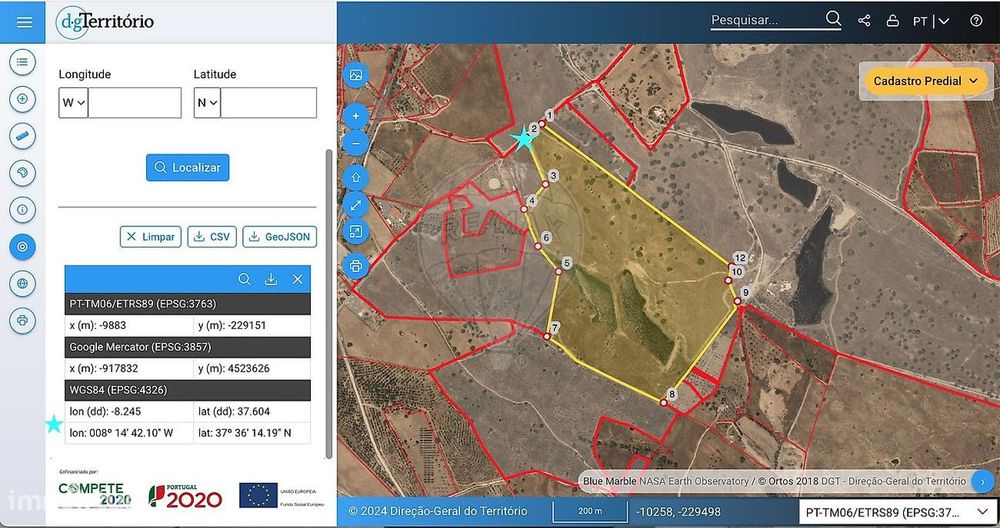This screenshot has width=1000, height=528.
Task: Focus the Latitude input field
Action: [268, 103]
